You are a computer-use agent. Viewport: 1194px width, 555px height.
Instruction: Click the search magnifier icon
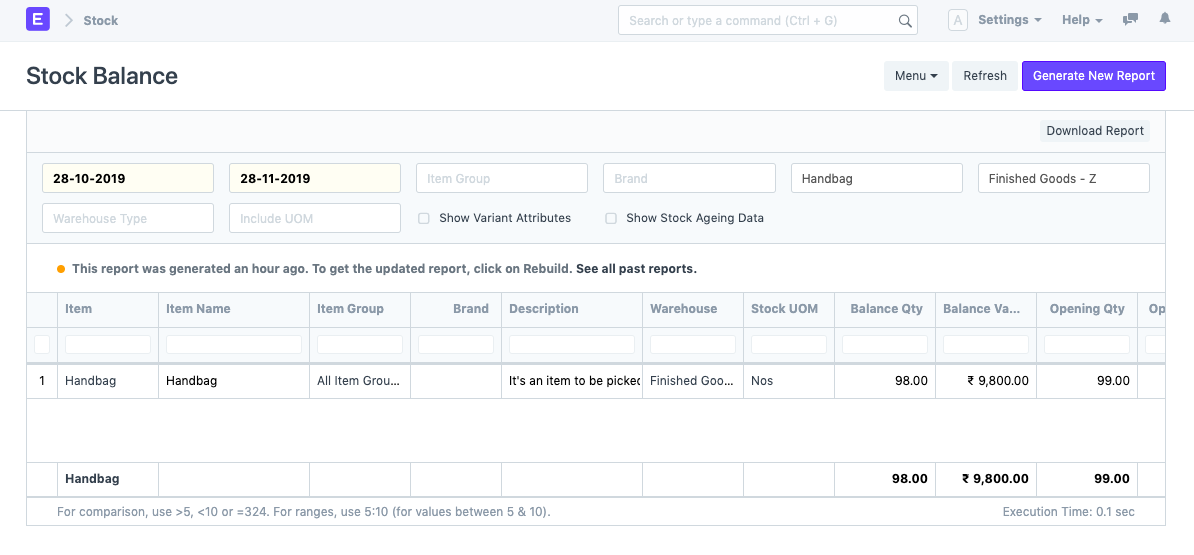(x=904, y=21)
